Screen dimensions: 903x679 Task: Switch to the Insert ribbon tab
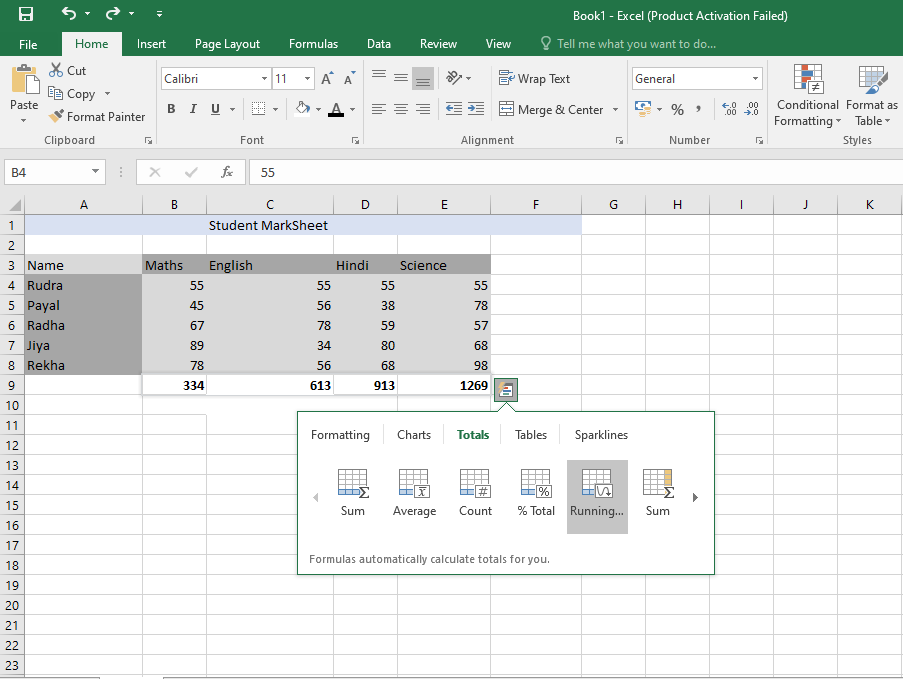pyautogui.click(x=151, y=44)
